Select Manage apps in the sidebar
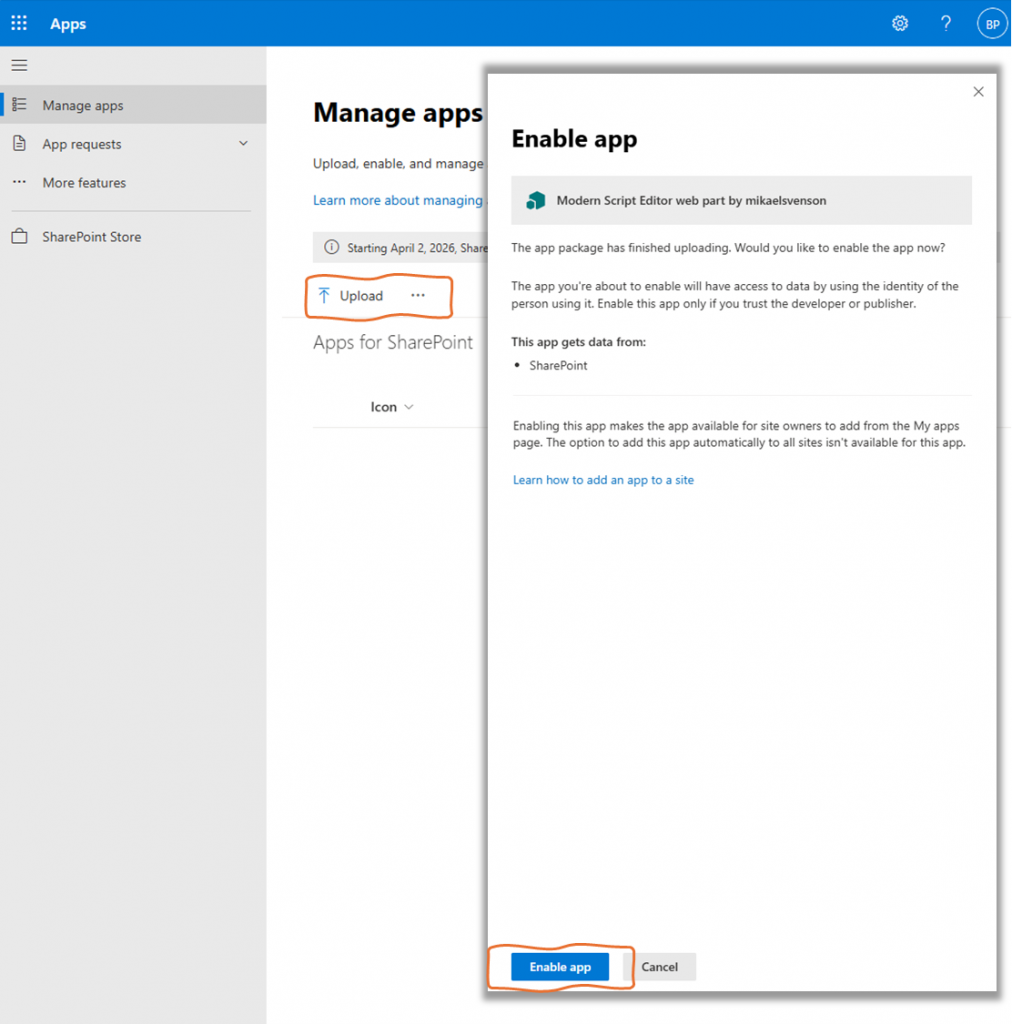This screenshot has height=1024, width=1012. [83, 106]
